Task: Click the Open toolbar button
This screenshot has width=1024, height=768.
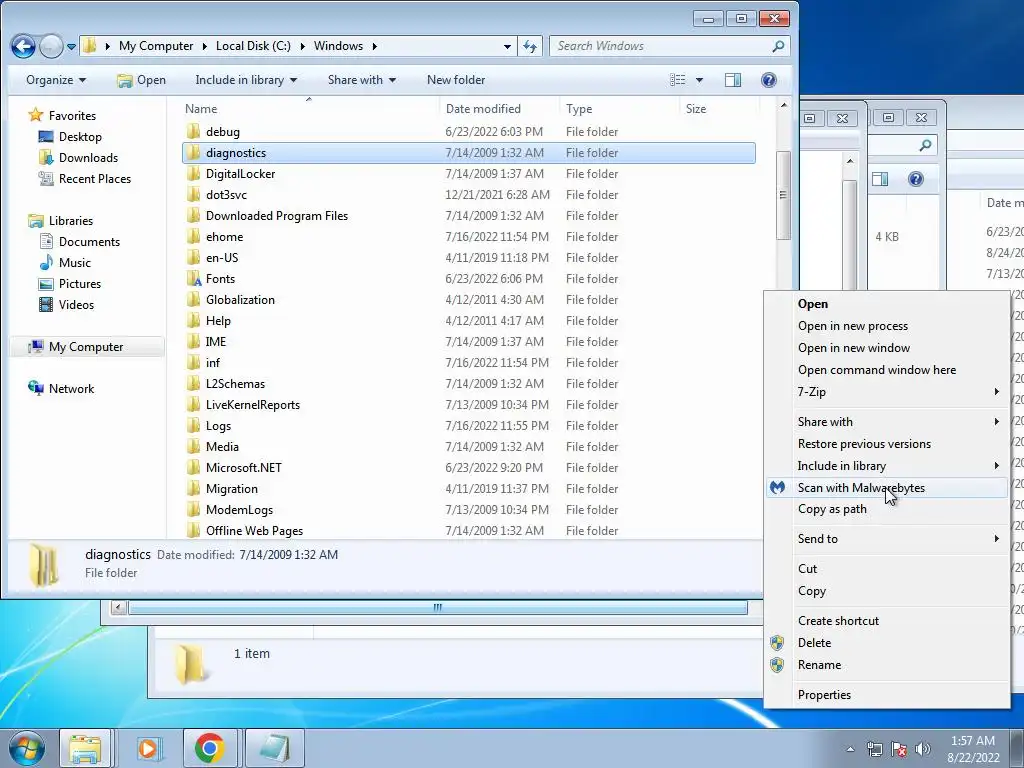Action: [x=141, y=80]
